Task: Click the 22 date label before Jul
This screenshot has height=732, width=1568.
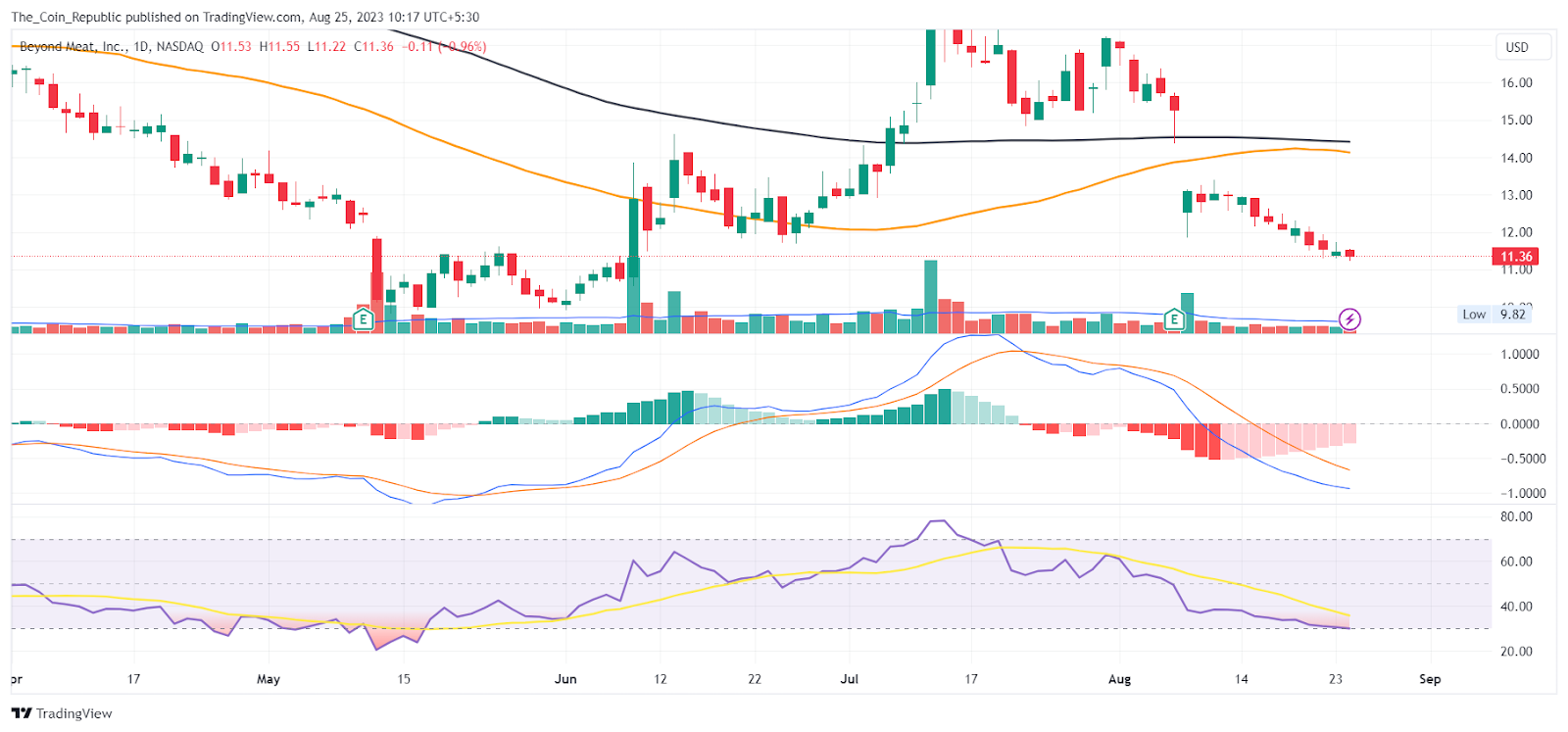Action: (755, 679)
